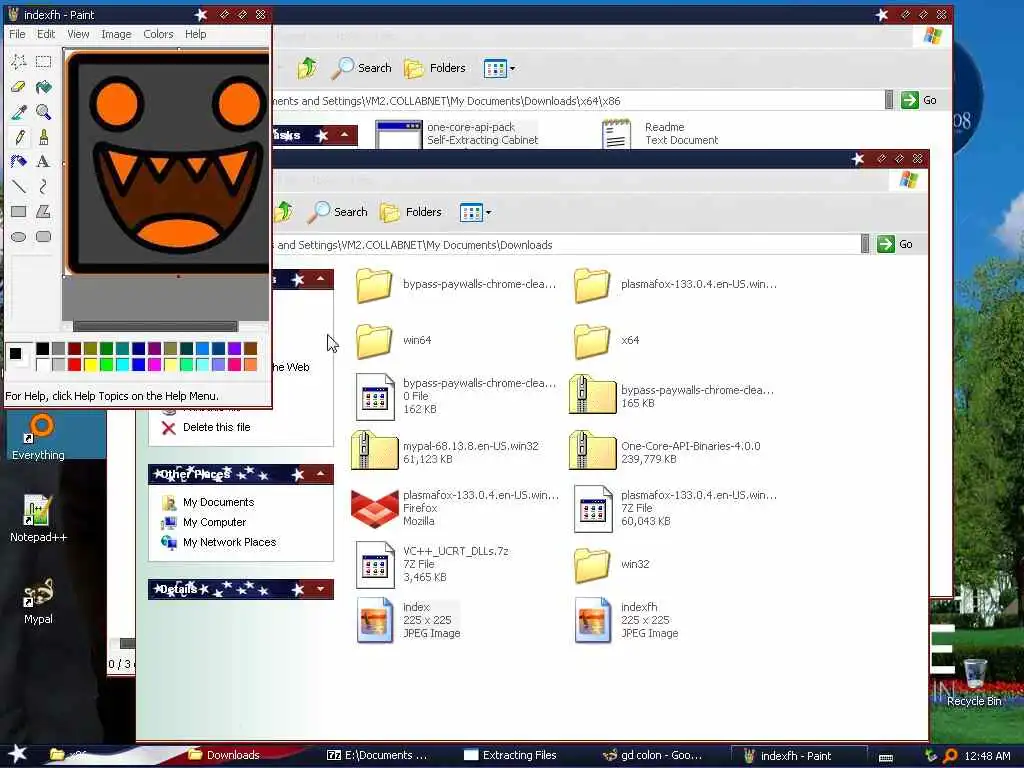The height and width of the screenshot is (768, 1024).
Task: Click Folders in the x86 window toolbar
Action: pyautogui.click(x=435, y=68)
